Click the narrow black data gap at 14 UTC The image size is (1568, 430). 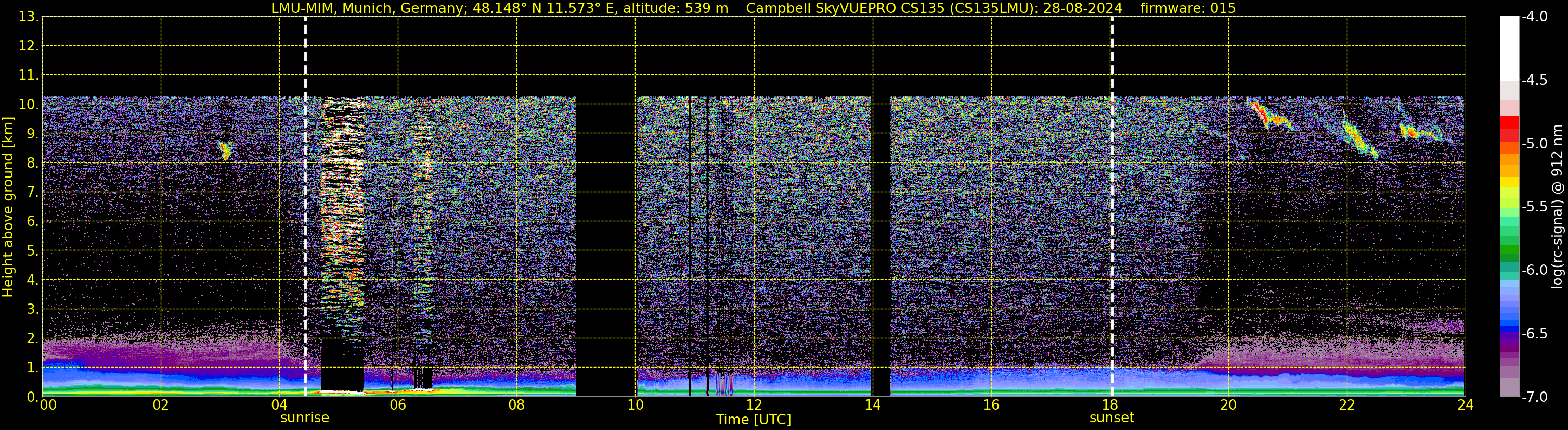click(x=881, y=246)
